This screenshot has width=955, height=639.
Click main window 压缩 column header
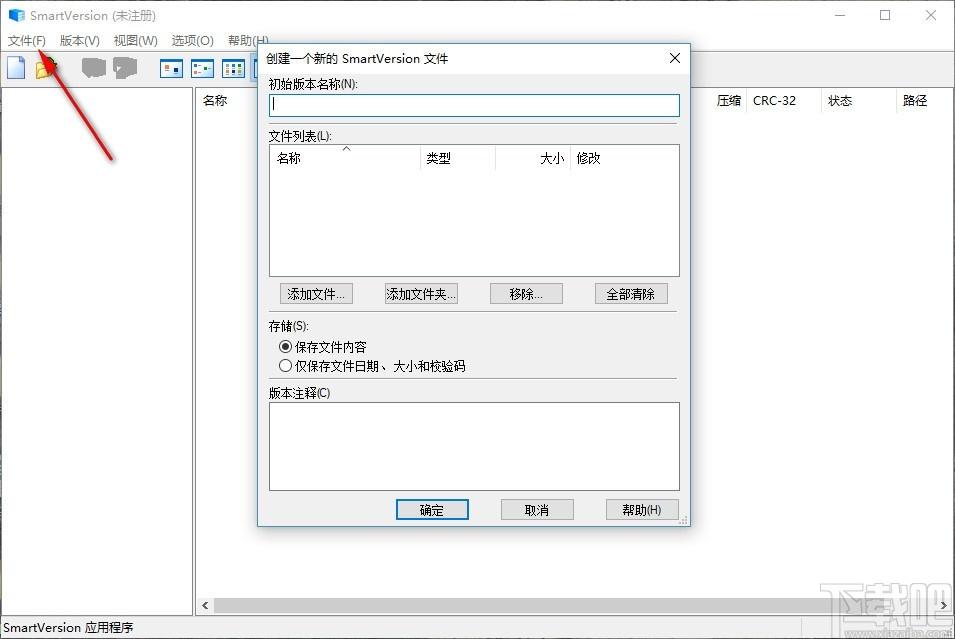point(728,101)
